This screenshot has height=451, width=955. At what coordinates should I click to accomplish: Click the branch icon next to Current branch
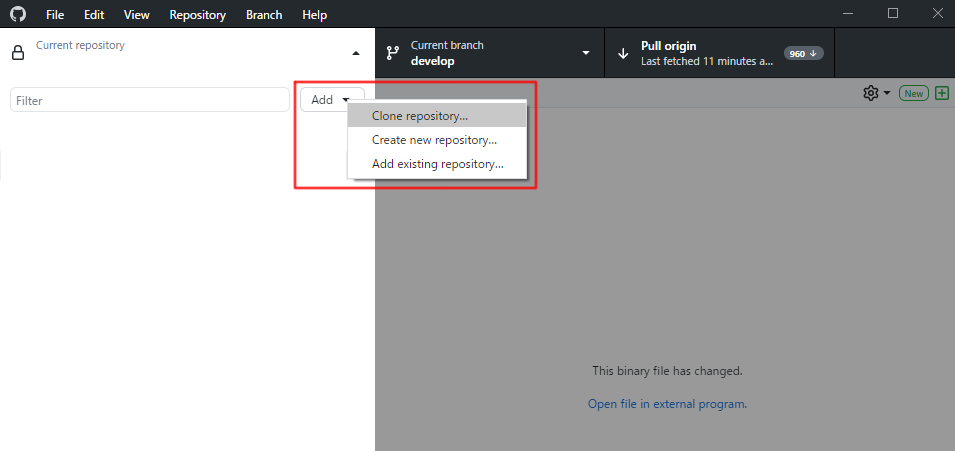coord(393,53)
